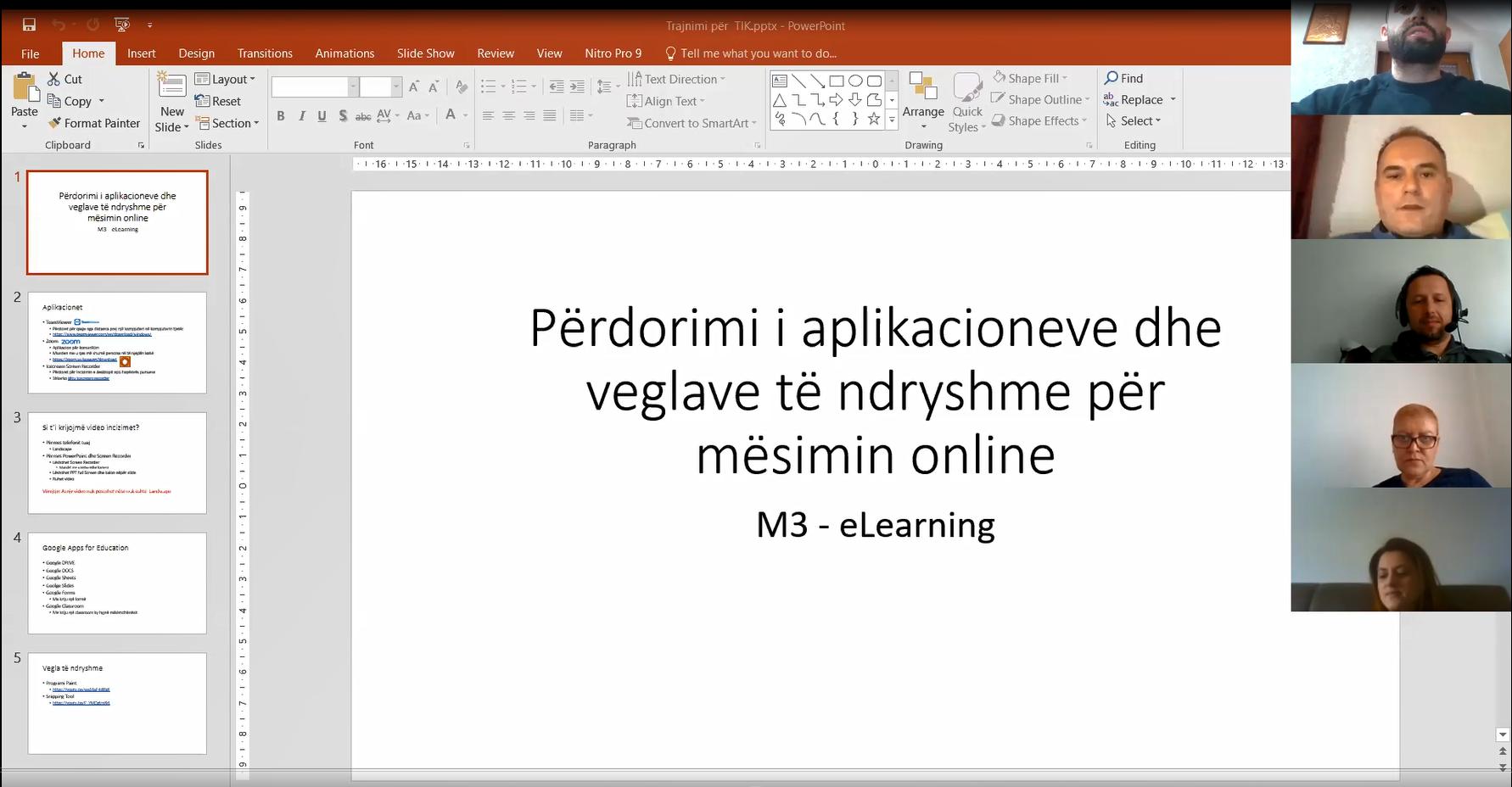Screen dimensions: 1512x787
Task: Open the Layout dropdown
Action: 225,79
